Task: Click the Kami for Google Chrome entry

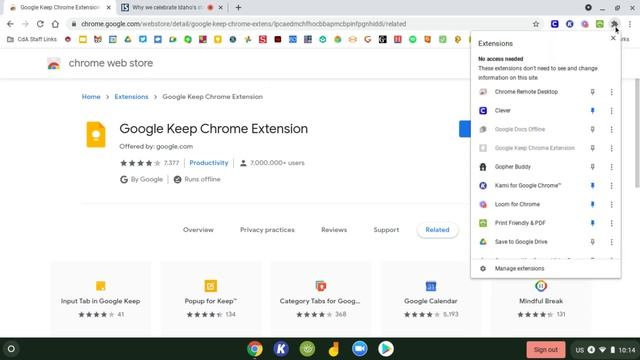Action: tap(527, 186)
